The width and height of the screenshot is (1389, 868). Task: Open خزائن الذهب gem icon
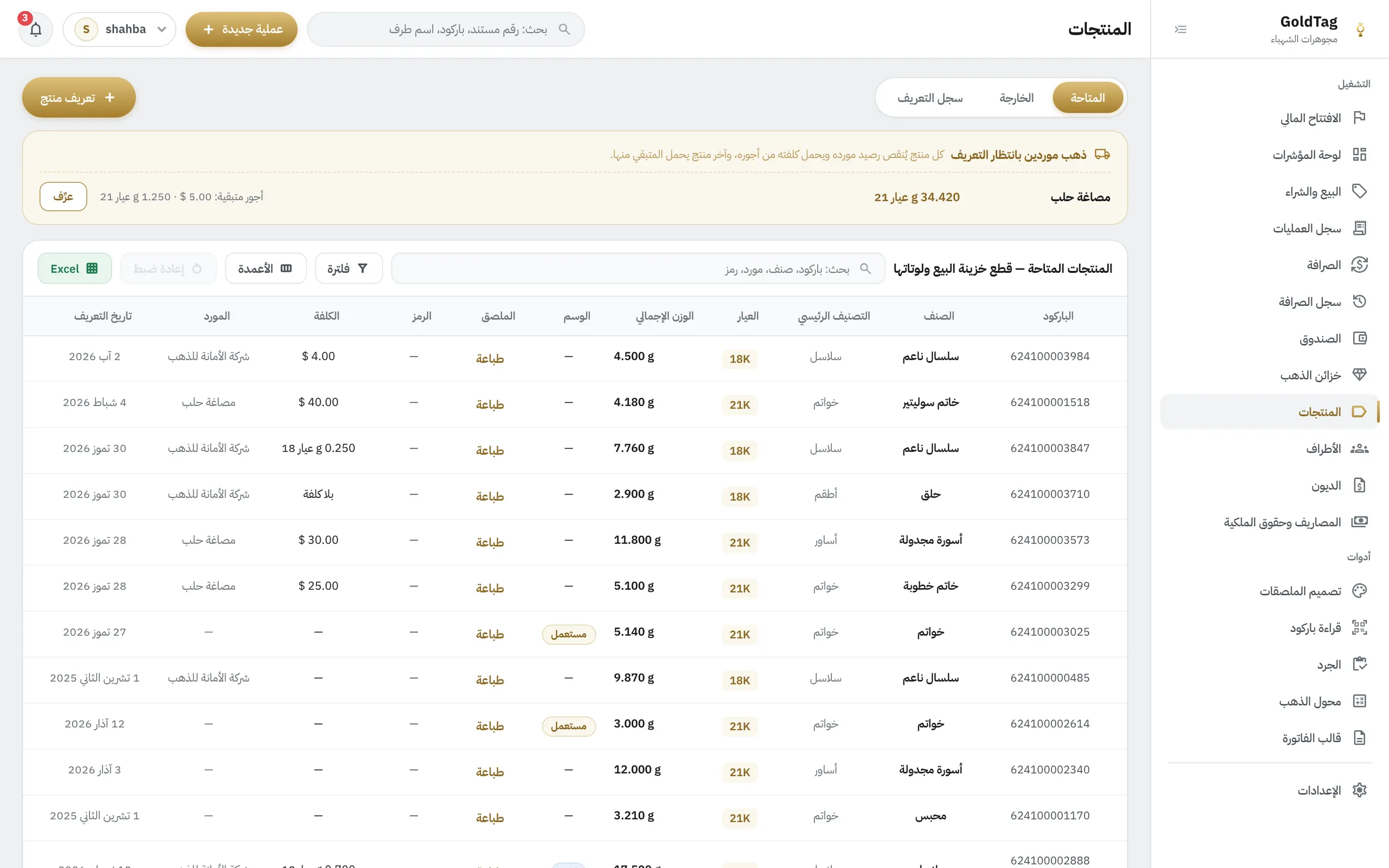point(1359,375)
